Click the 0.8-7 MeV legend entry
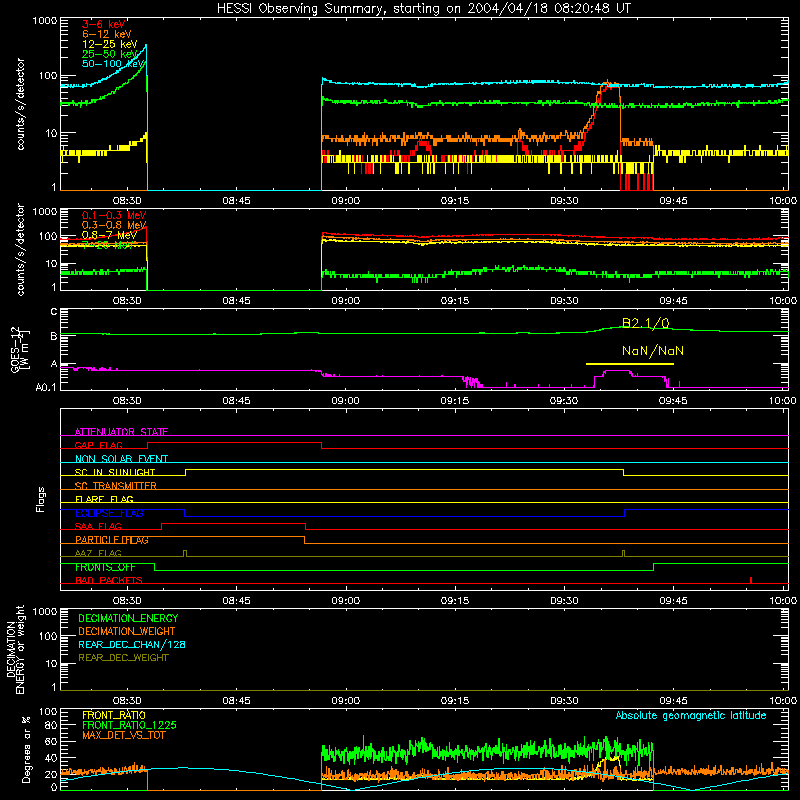Viewport: 800px width, 800px height. pyautogui.click(x=109, y=235)
